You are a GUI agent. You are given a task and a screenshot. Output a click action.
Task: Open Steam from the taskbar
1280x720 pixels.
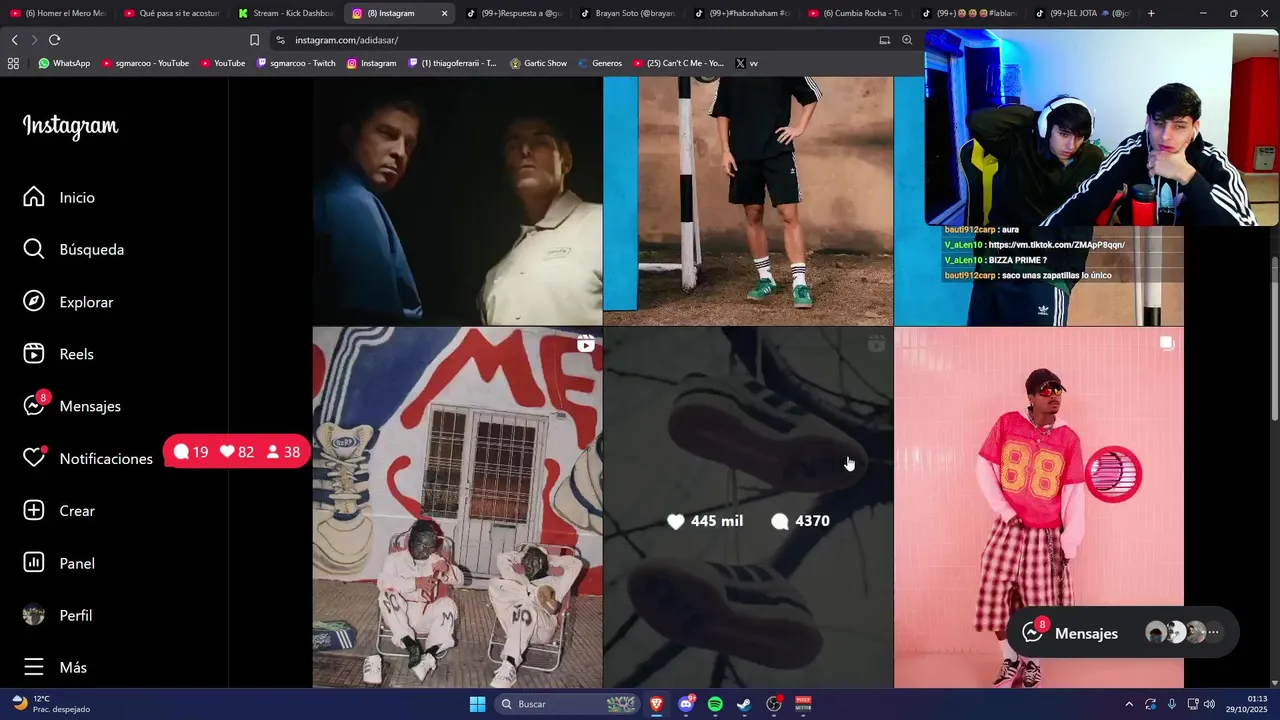tap(744, 704)
